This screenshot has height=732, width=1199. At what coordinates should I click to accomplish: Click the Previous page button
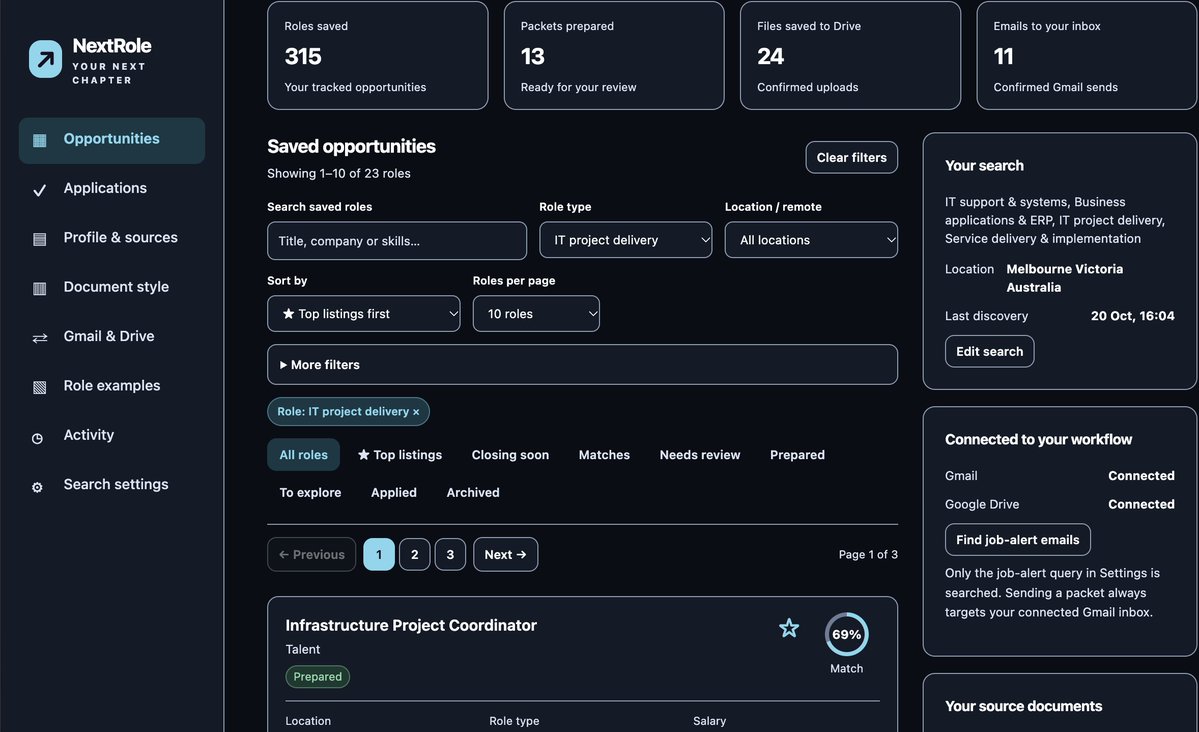coord(311,555)
